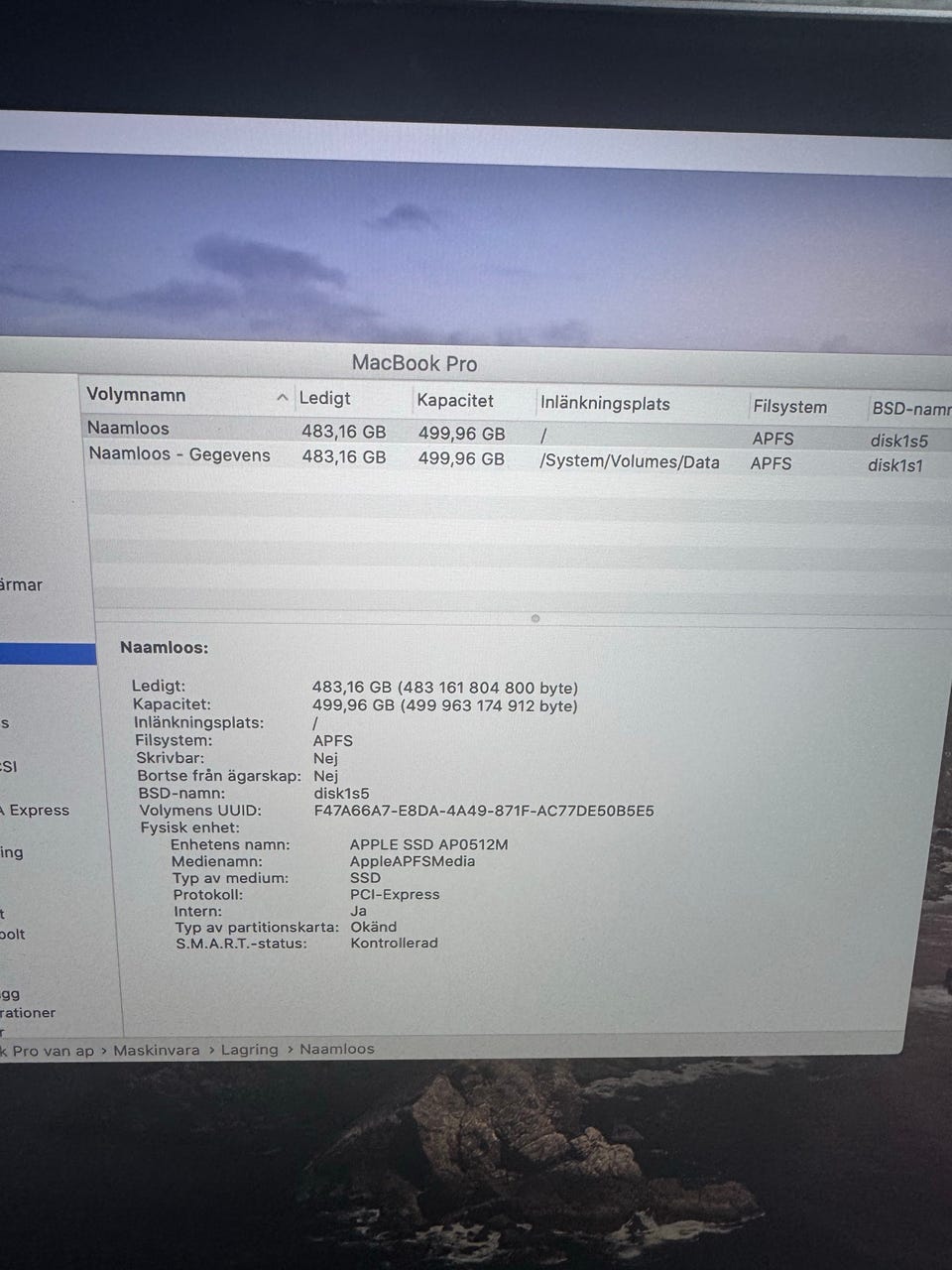This screenshot has width=952, height=1270.
Task: Click the disk1s5 cell in the table
Action: click(898, 441)
